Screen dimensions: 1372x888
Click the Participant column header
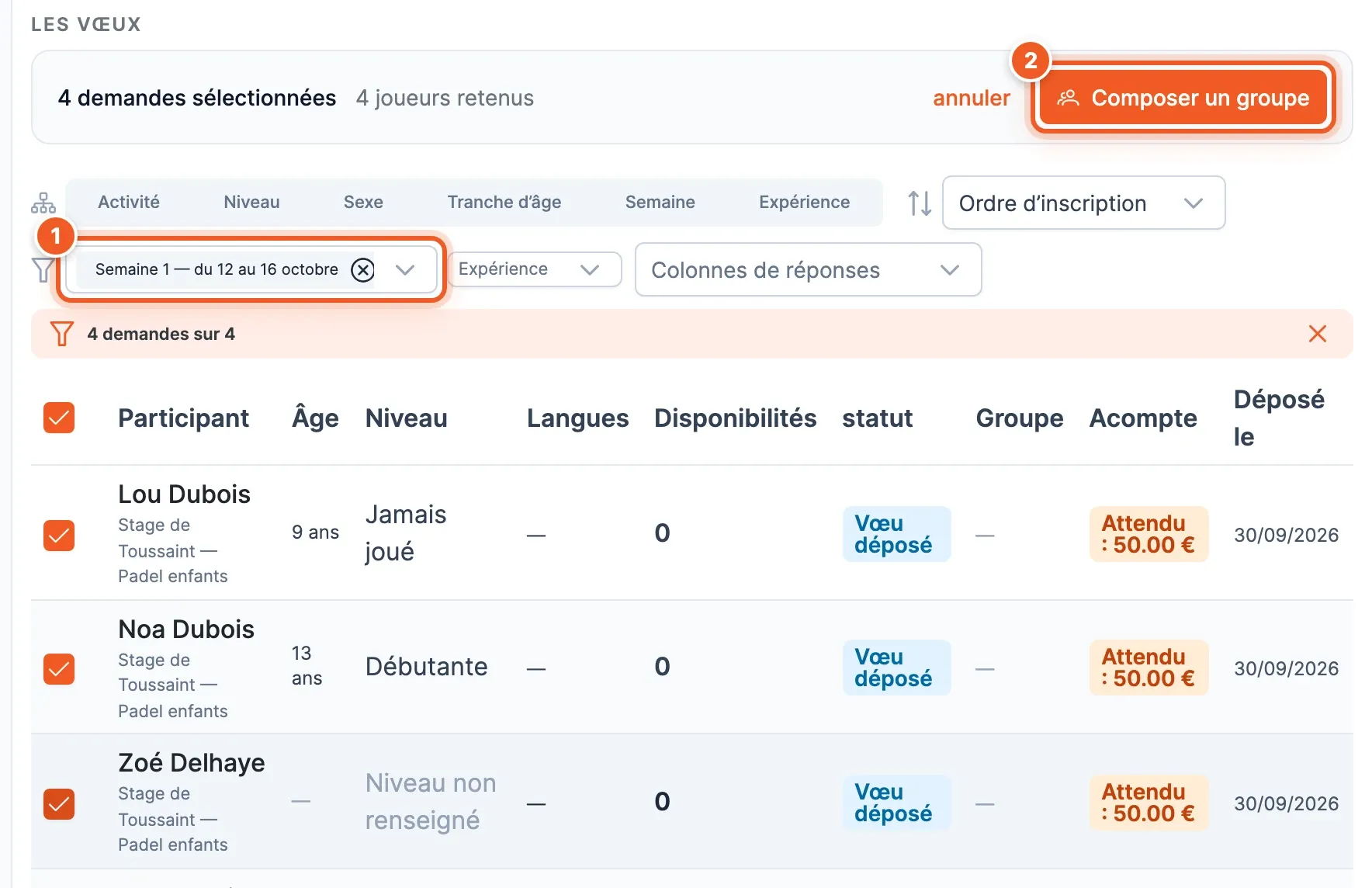coord(183,418)
